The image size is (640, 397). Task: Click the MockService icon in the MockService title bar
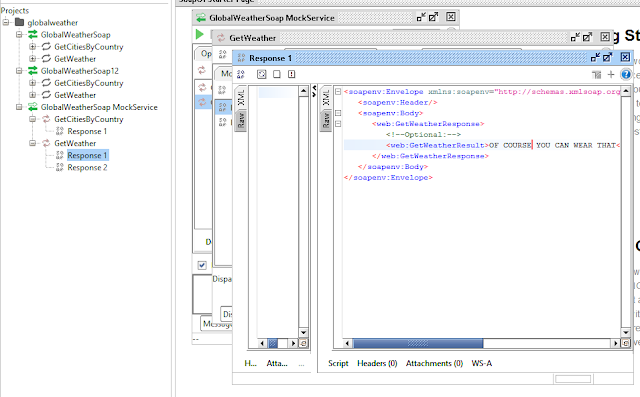point(201,18)
